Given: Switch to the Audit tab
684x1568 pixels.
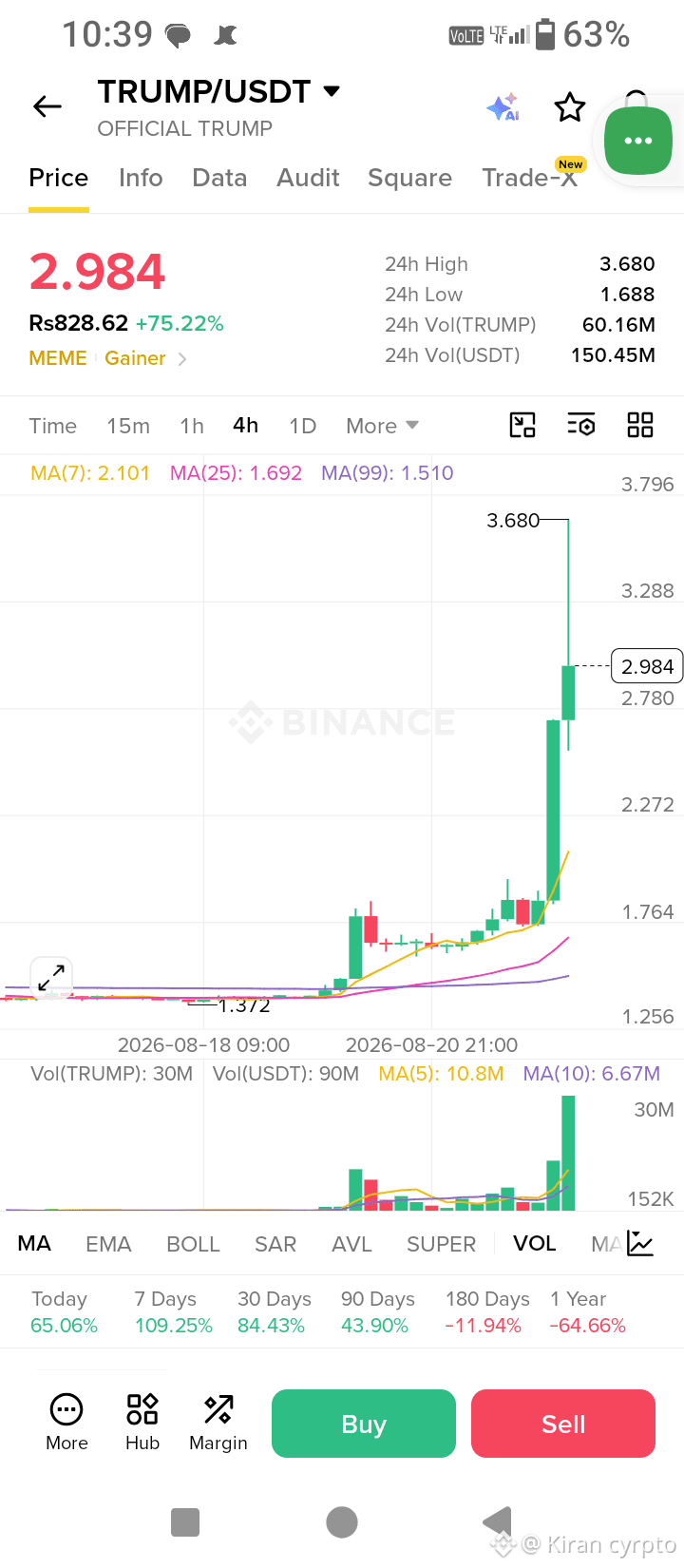Looking at the screenshot, I should (308, 178).
